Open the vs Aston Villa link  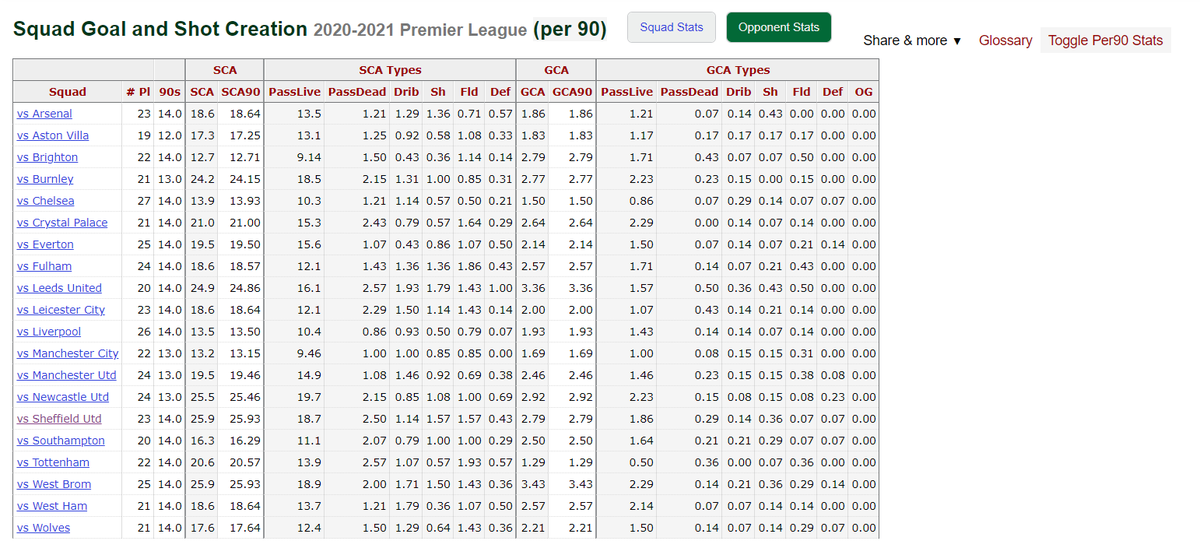53,136
